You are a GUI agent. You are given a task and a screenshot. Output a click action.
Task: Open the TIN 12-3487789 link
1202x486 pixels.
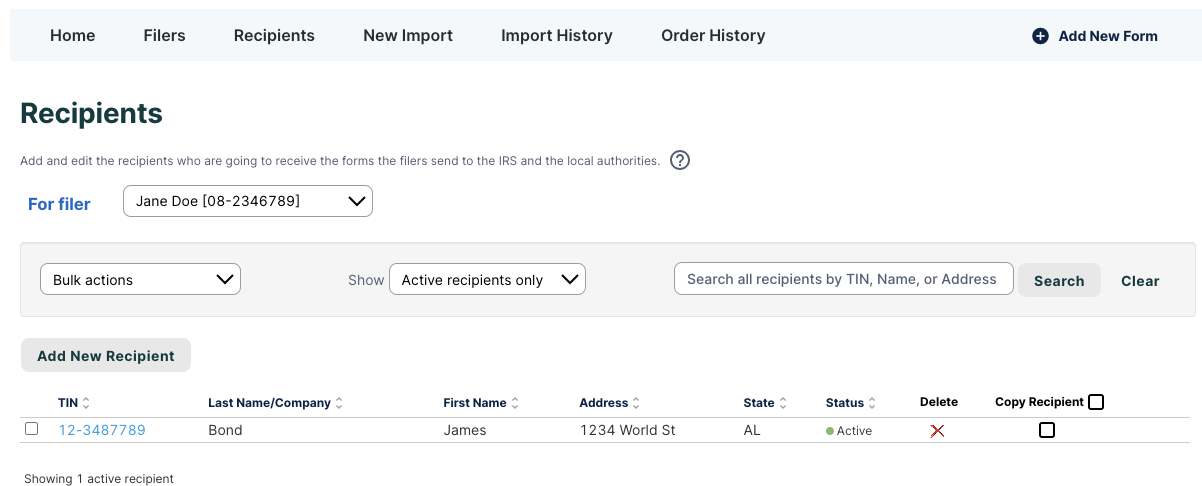[102, 430]
